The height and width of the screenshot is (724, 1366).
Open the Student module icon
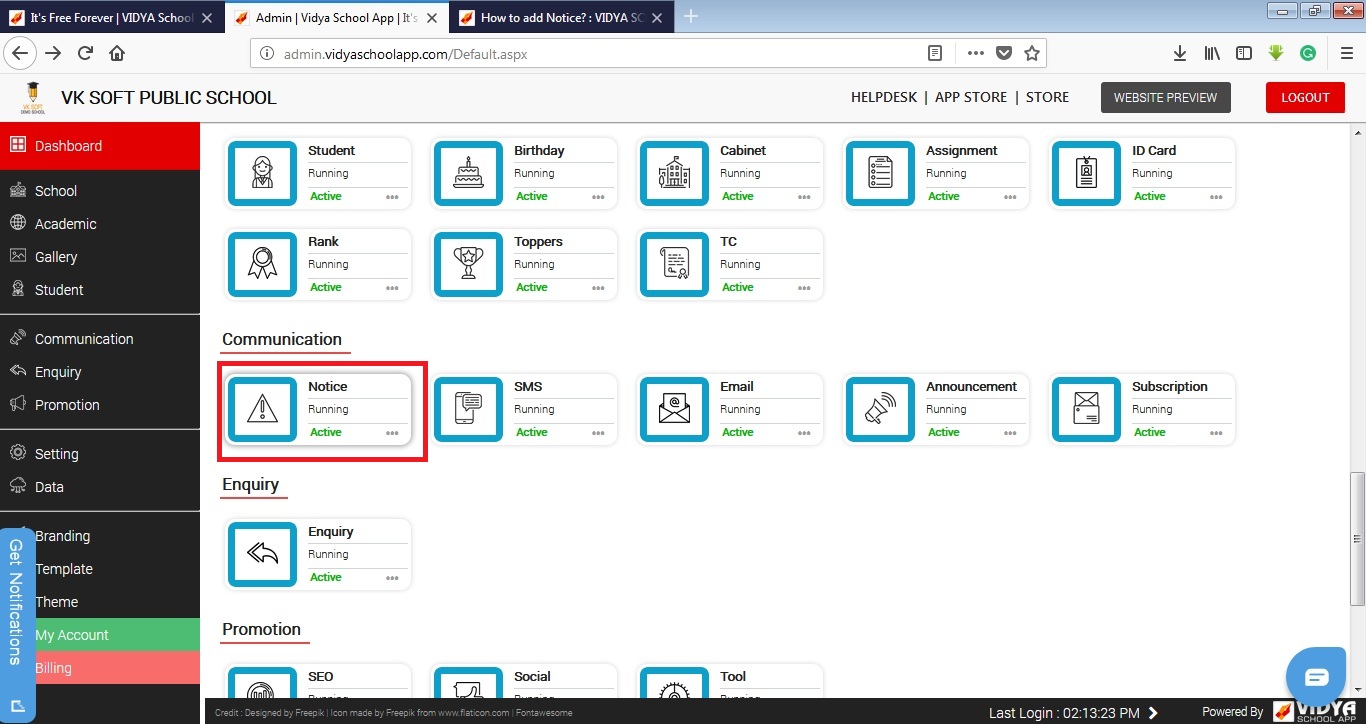[x=262, y=173]
